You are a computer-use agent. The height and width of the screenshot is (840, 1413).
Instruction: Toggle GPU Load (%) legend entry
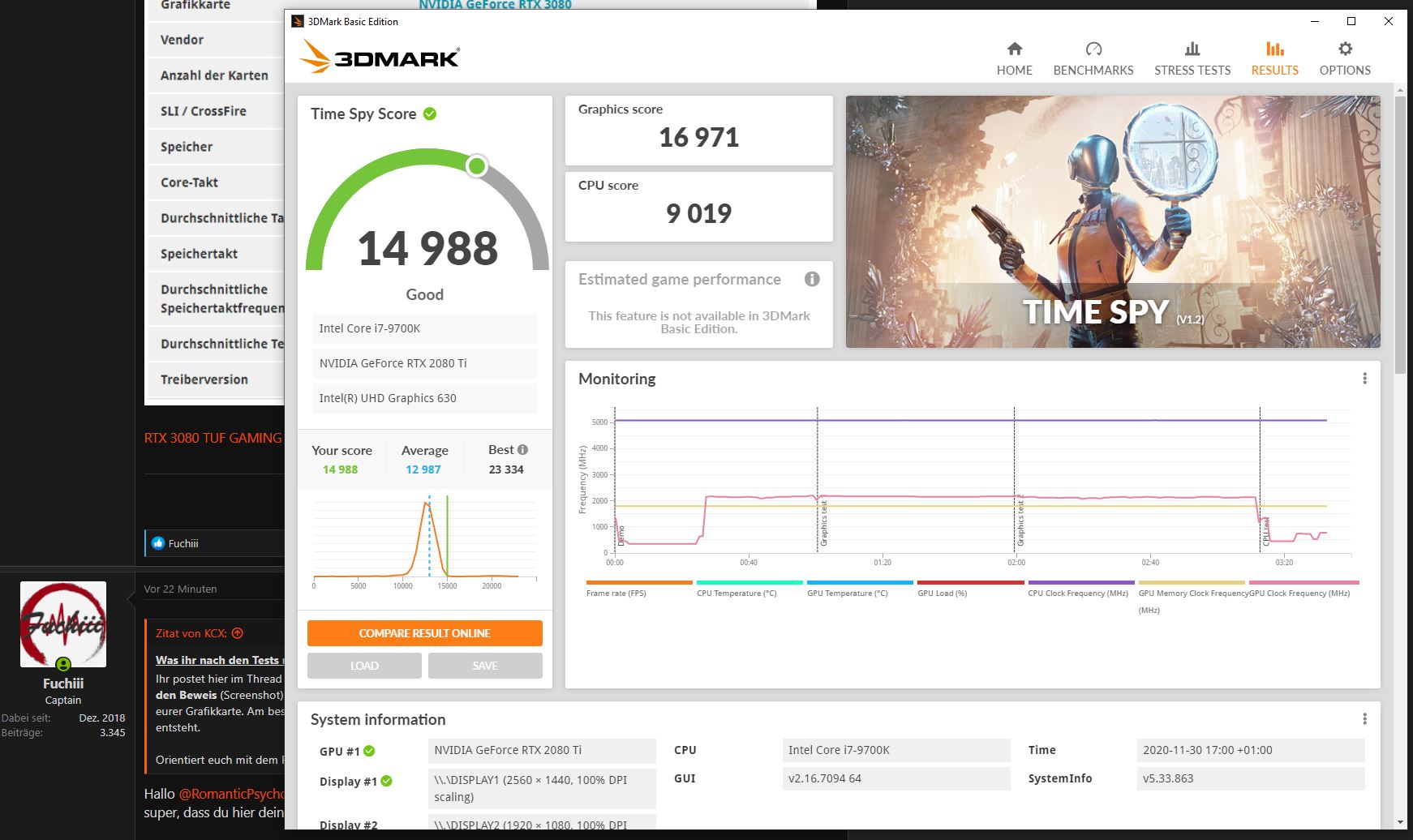pyautogui.click(x=970, y=589)
